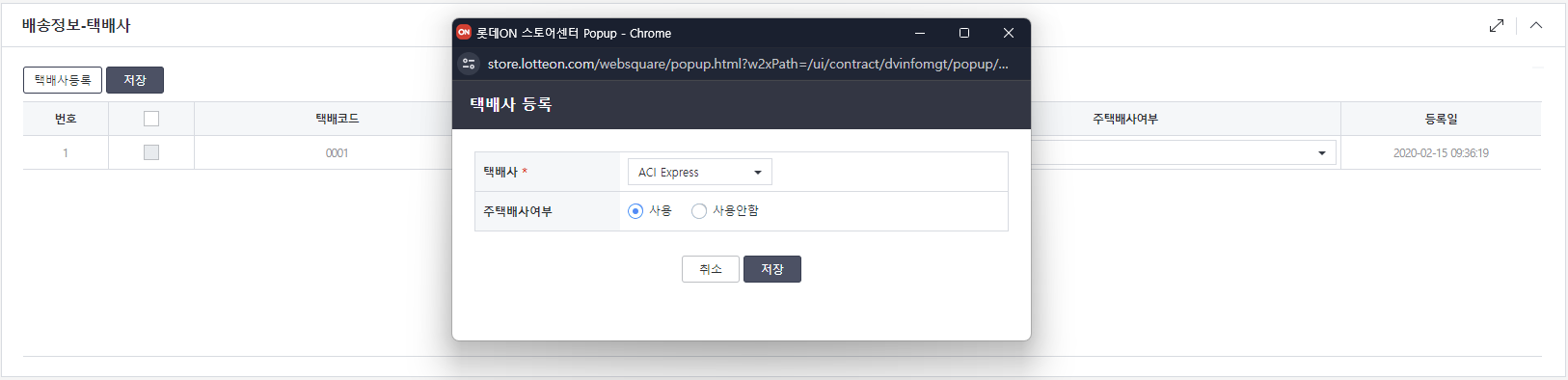Minimize the popup Chrome window

(920, 33)
